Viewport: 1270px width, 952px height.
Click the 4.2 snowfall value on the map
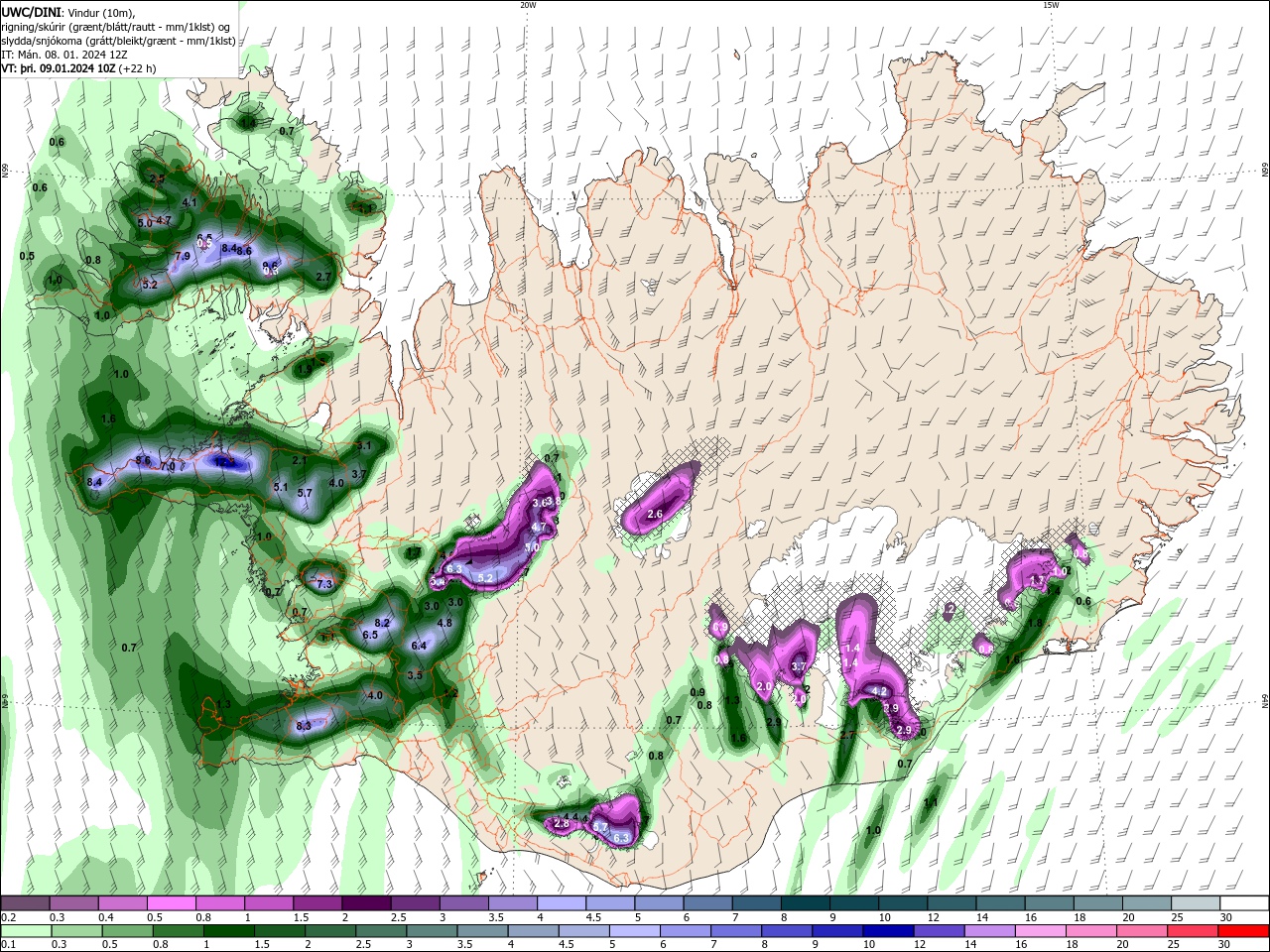tap(879, 691)
